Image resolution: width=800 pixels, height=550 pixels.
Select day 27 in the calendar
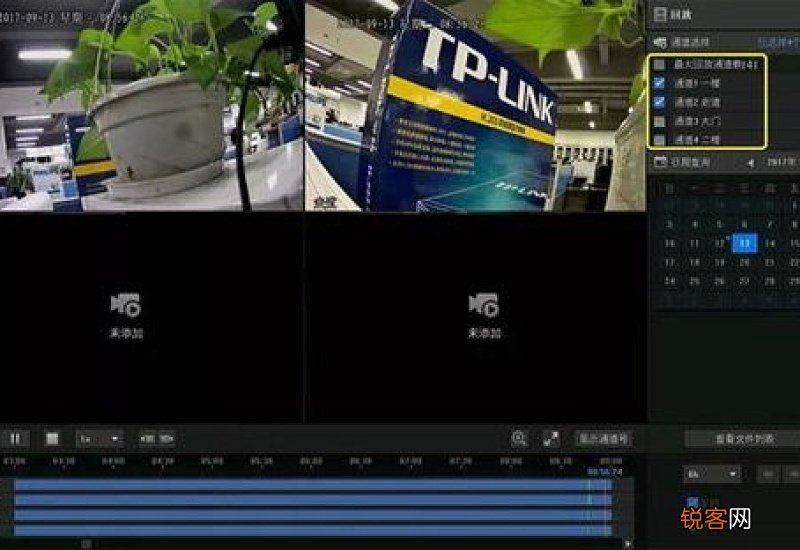pyautogui.click(x=744, y=281)
